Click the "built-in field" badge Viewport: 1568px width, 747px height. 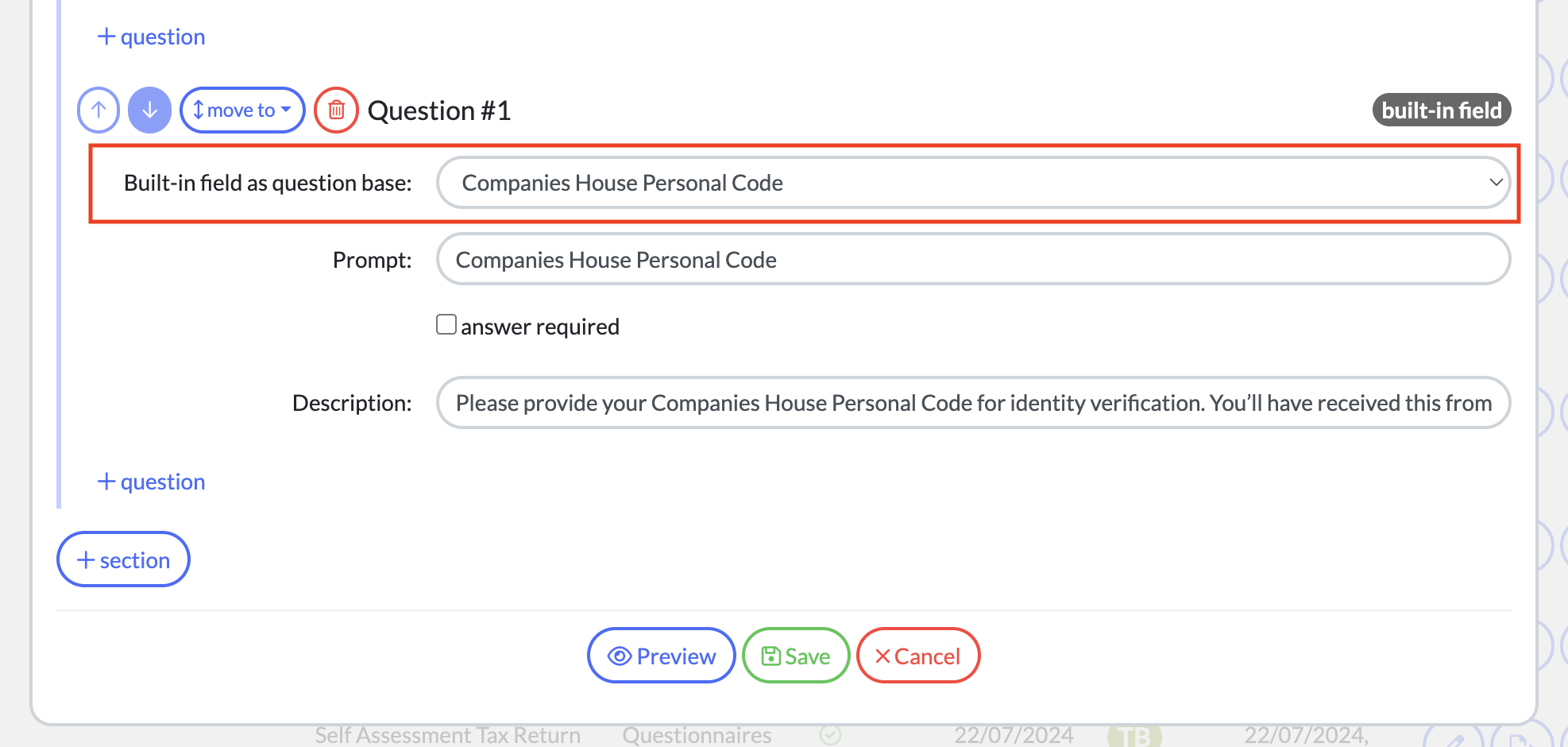(1441, 110)
